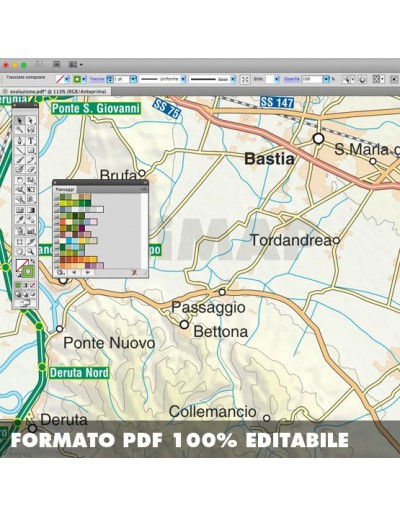Open the Traccia stroke panel link
Image resolution: width=400 pixels, height=517 pixels.
coord(97,79)
